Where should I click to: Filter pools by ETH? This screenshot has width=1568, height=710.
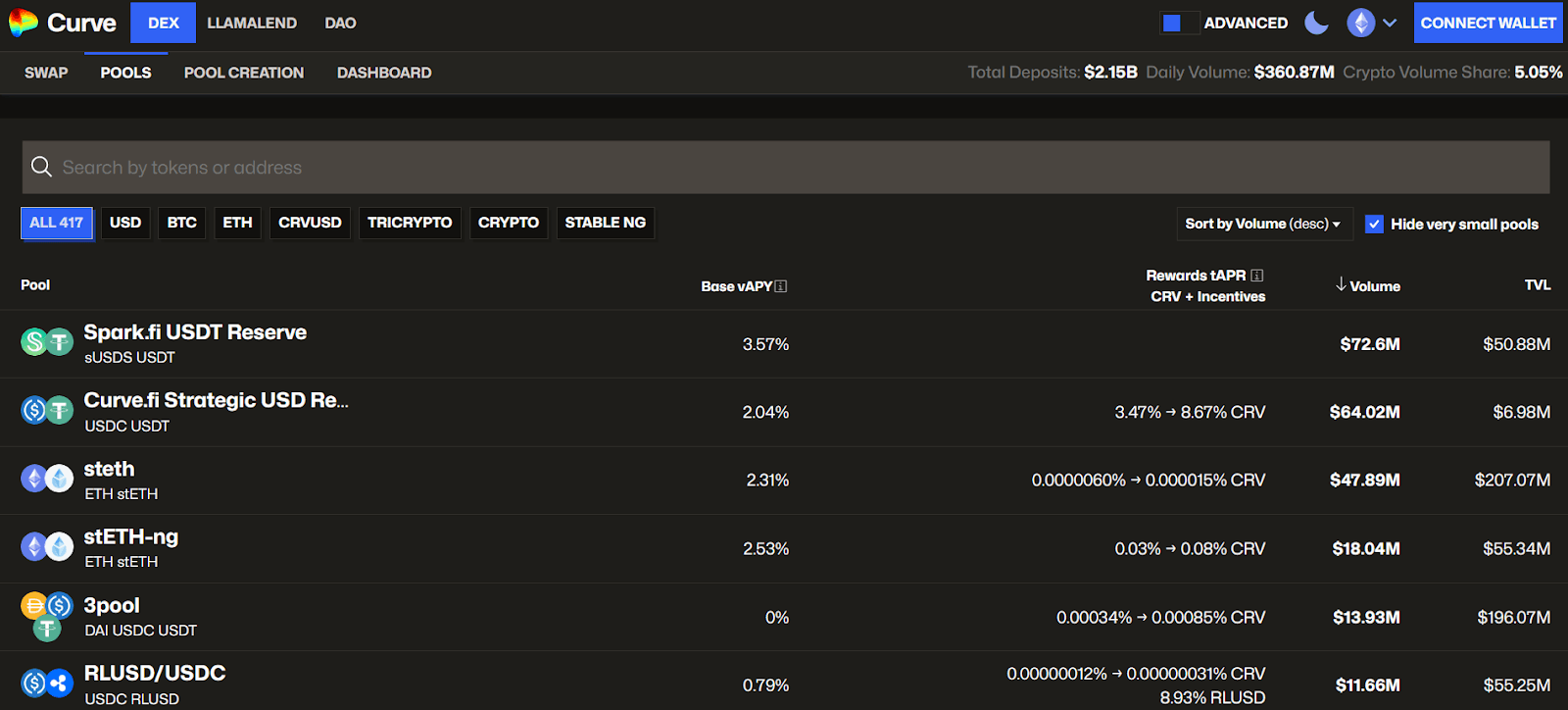[237, 223]
